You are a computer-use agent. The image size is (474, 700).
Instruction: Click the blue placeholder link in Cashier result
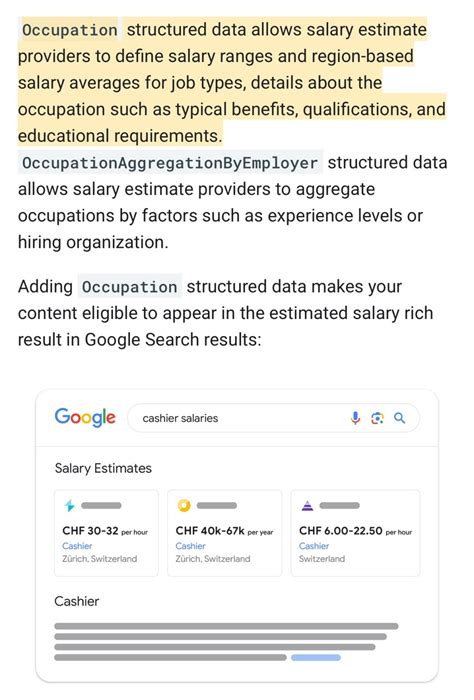tap(316, 658)
